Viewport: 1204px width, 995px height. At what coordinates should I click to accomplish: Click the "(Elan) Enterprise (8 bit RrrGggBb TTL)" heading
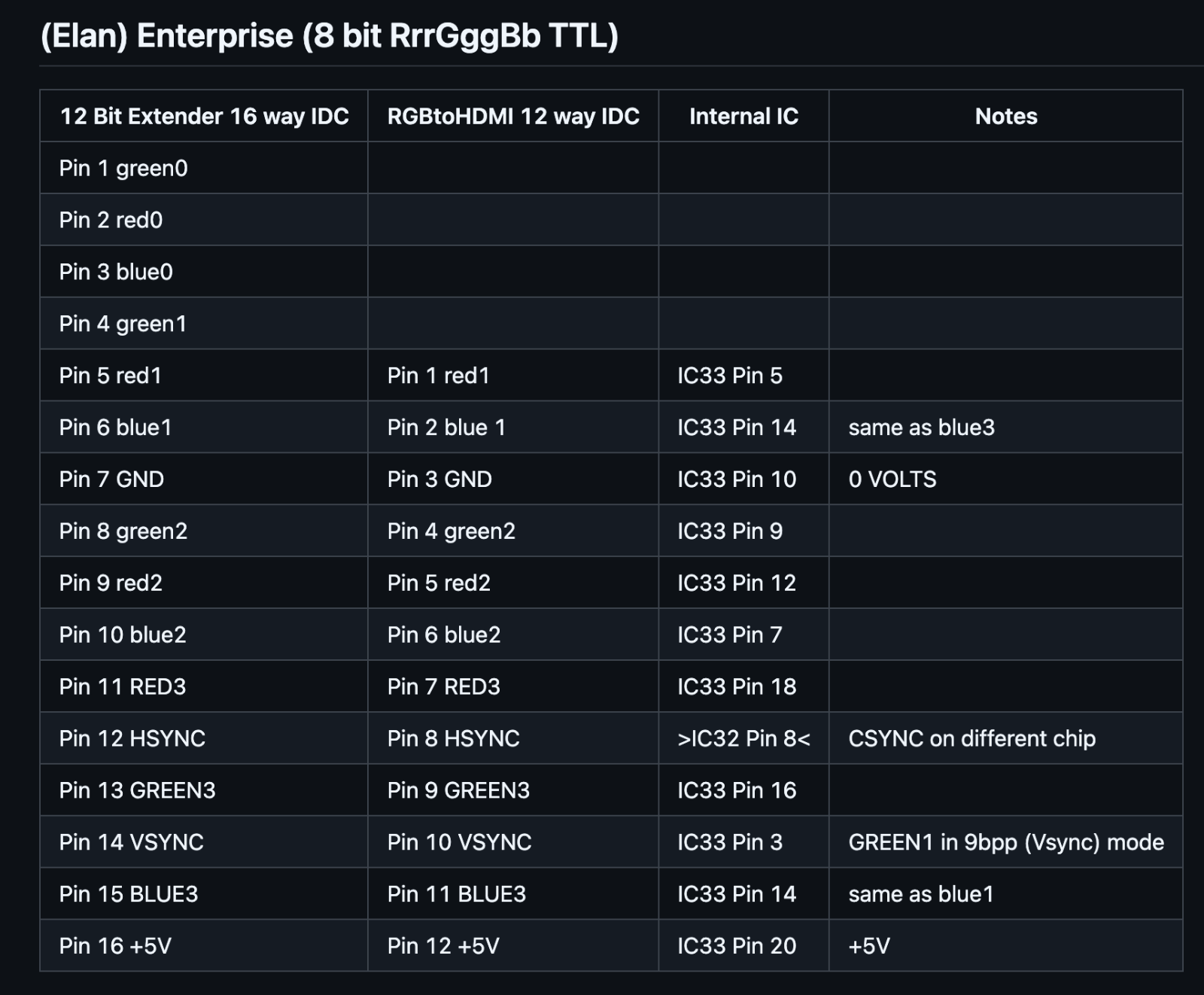329,36
